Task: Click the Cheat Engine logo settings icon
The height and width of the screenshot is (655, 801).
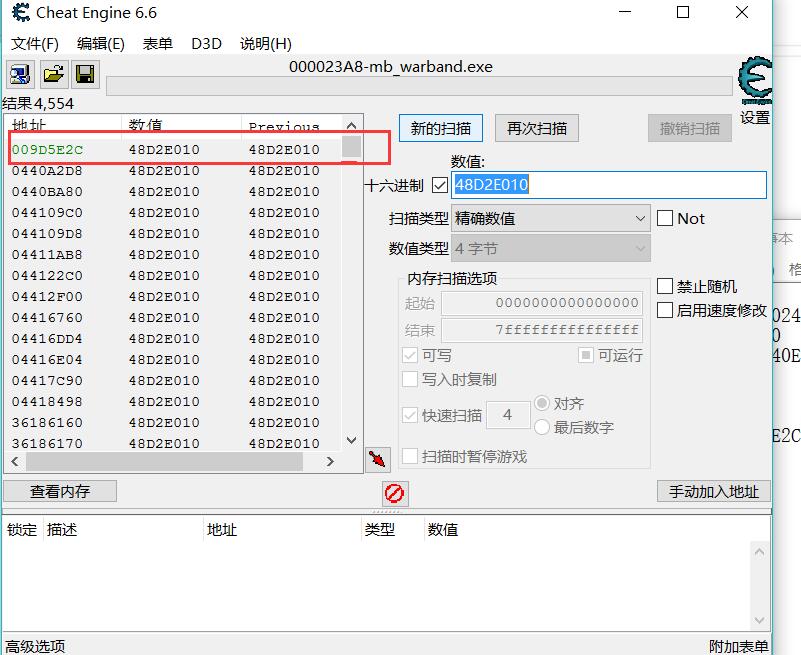Action: coord(755,81)
